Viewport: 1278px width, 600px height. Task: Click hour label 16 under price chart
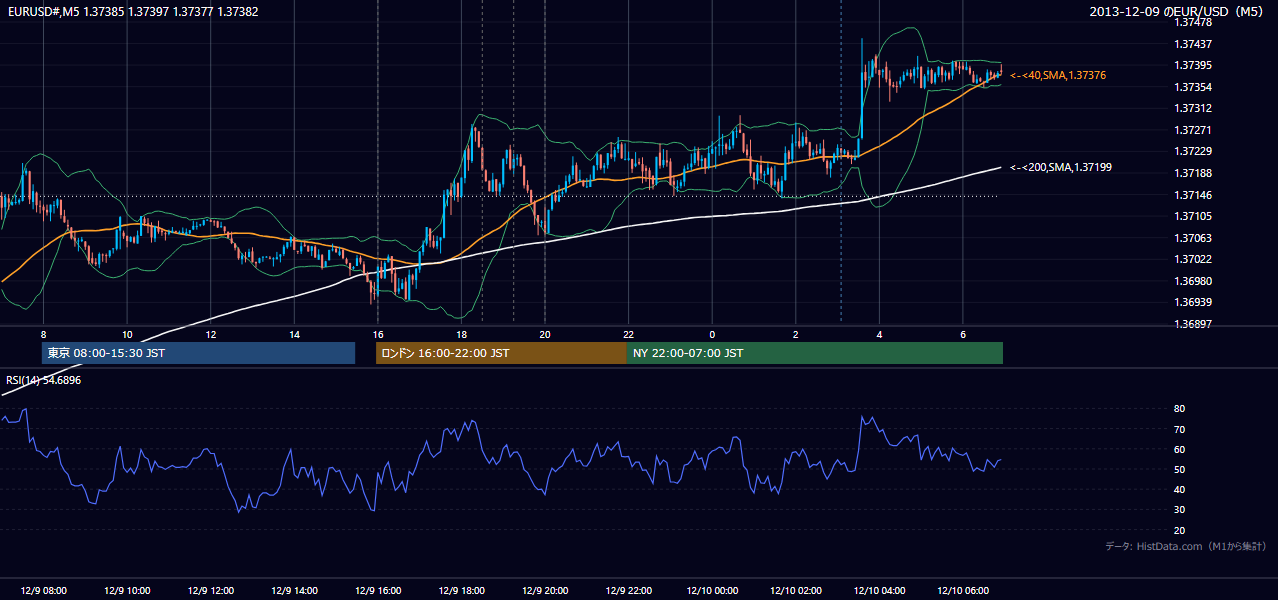[378, 334]
